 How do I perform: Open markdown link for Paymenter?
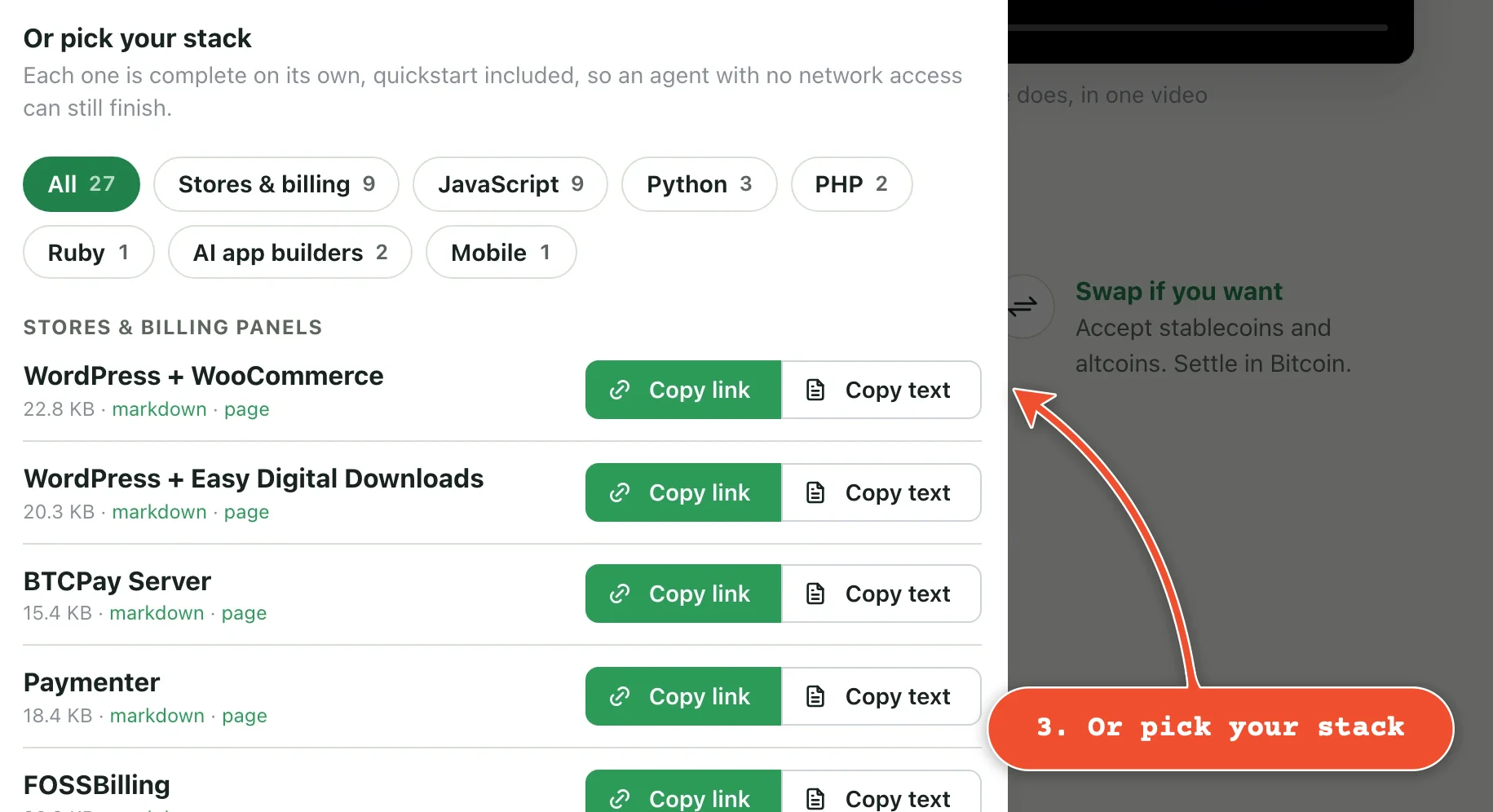coord(157,716)
